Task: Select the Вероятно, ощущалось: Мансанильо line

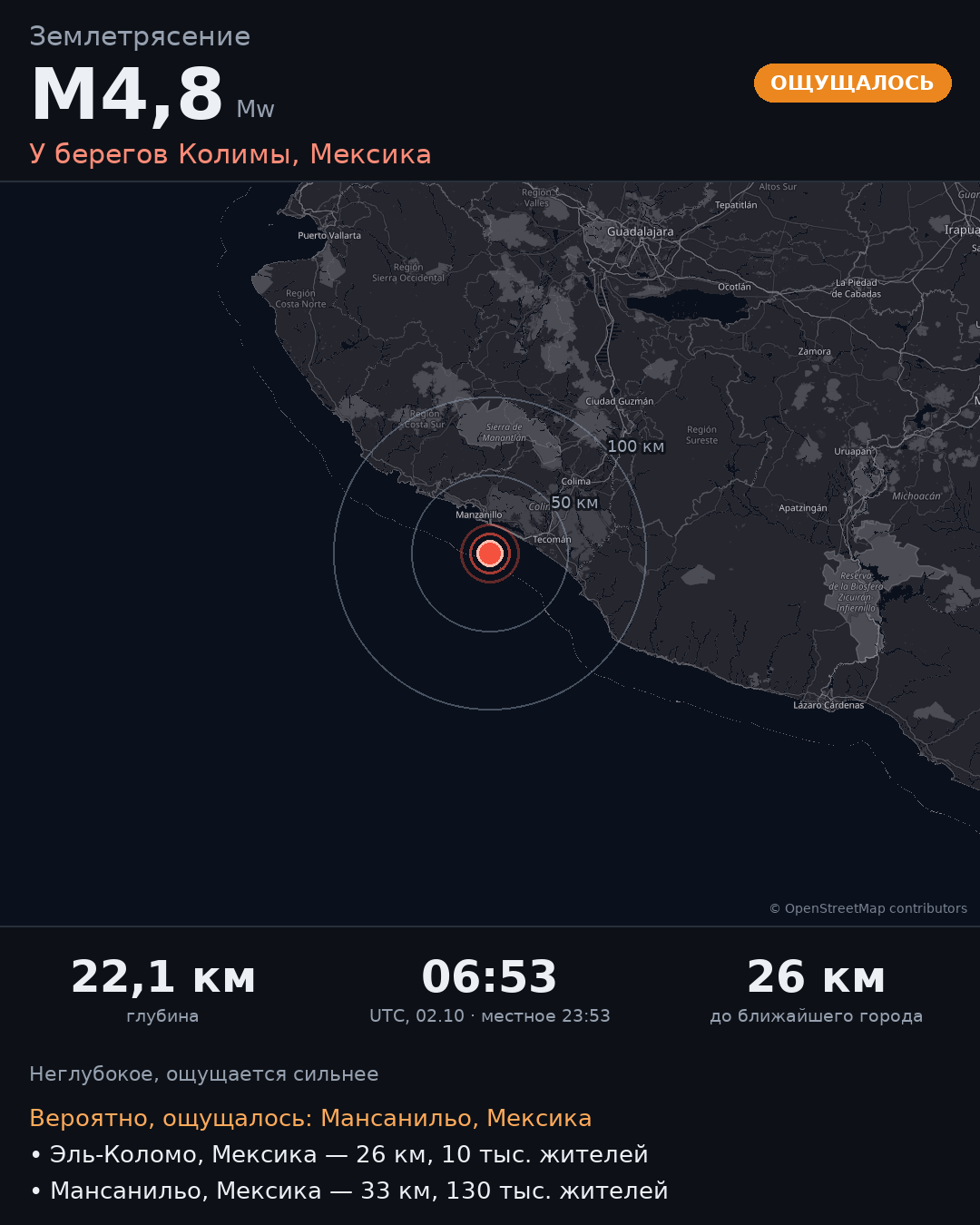Action: [x=310, y=1118]
